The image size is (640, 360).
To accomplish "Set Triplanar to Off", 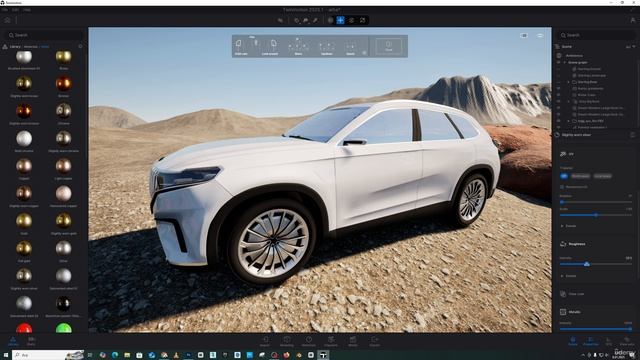I will click(564, 176).
